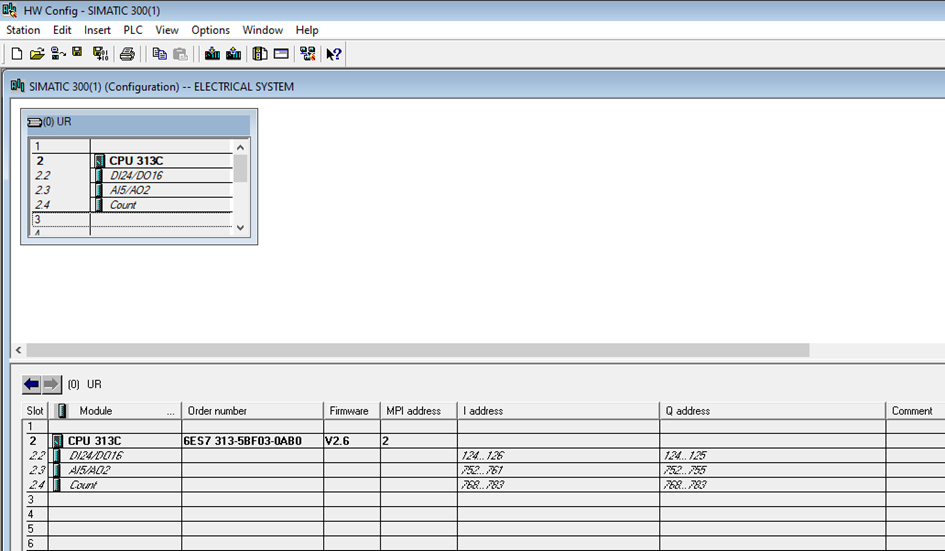945x551 pixels.
Task: Select the CPU 313C row in the rack
Action: 135,160
